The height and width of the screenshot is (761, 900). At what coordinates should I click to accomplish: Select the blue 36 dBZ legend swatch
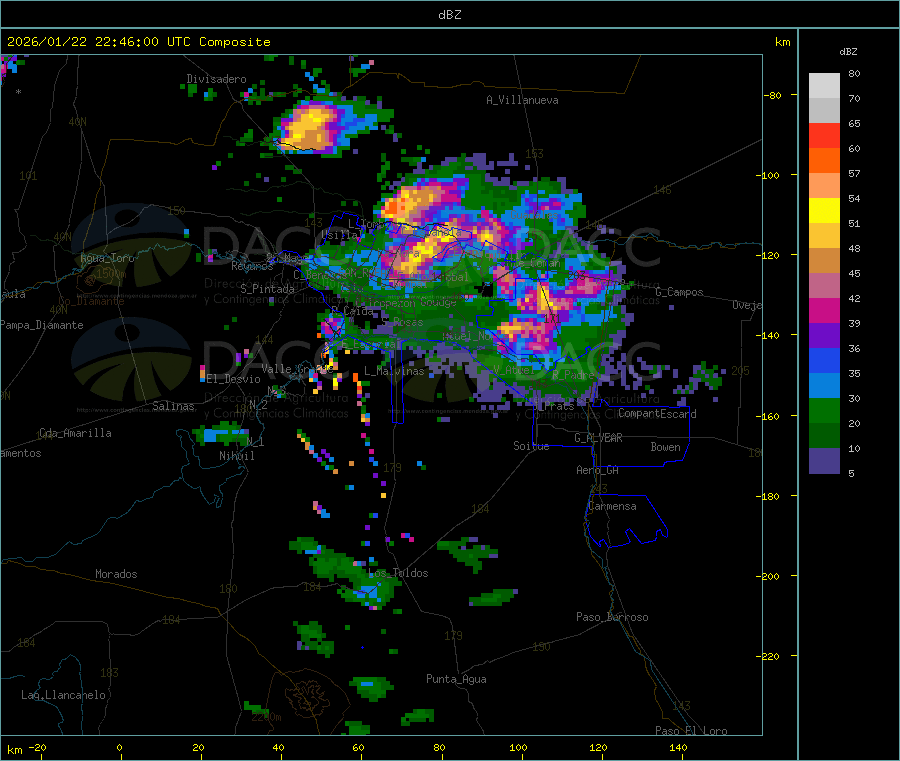coord(824,360)
